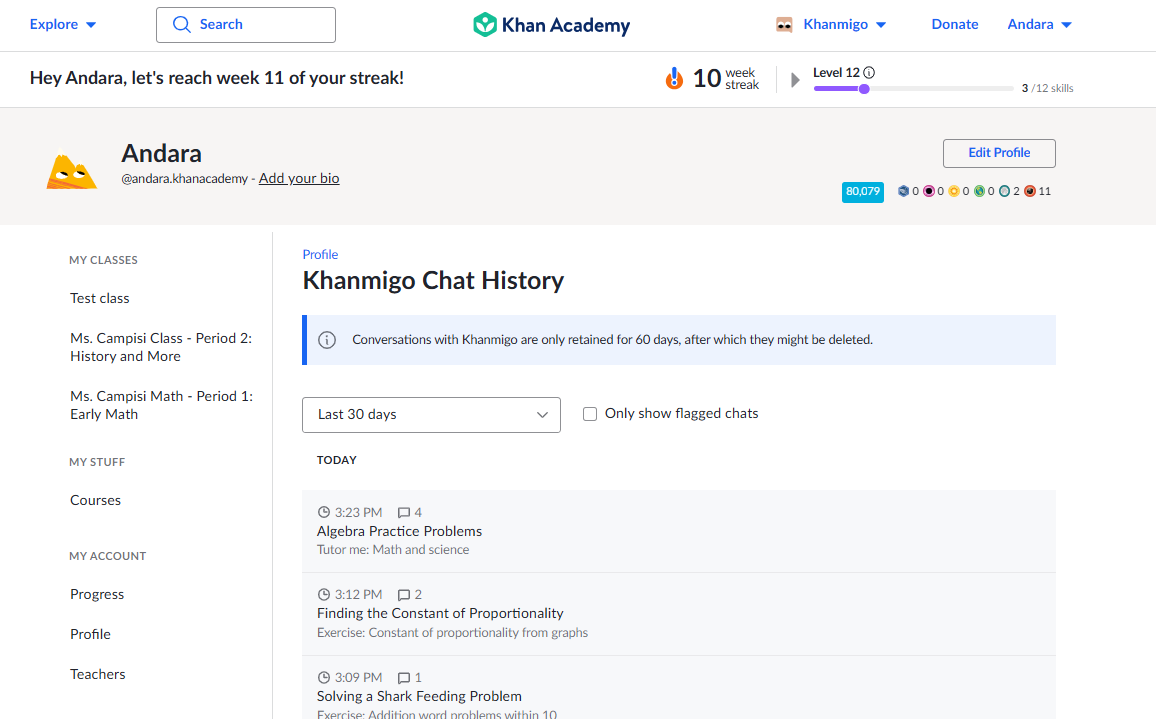Click clock icon beside 3:23 PM

click(x=324, y=512)
